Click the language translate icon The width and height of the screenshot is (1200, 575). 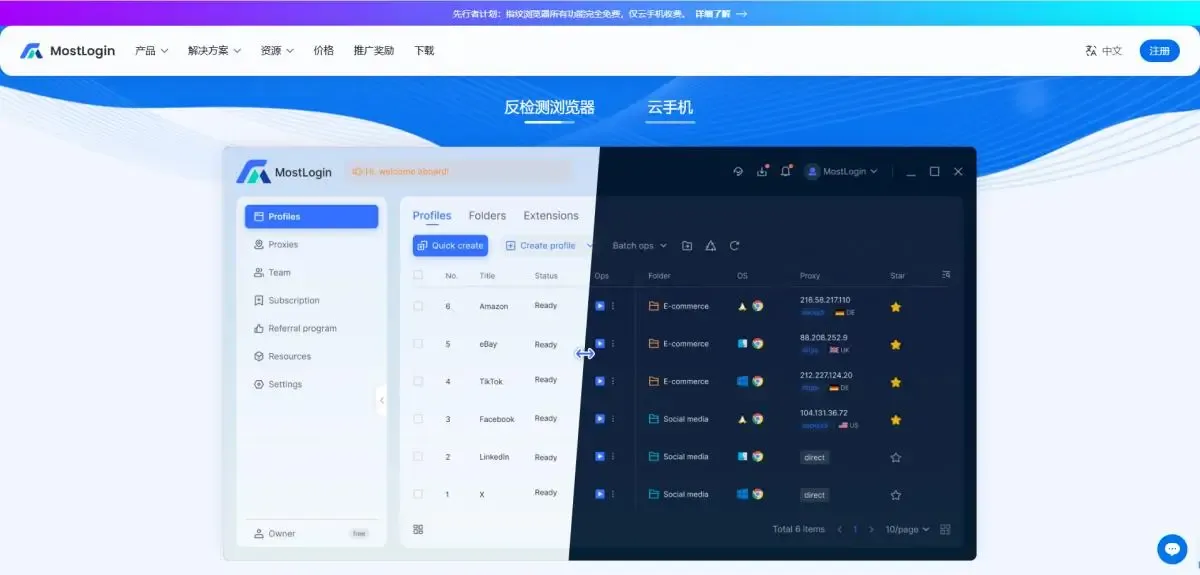[1091, 51]
